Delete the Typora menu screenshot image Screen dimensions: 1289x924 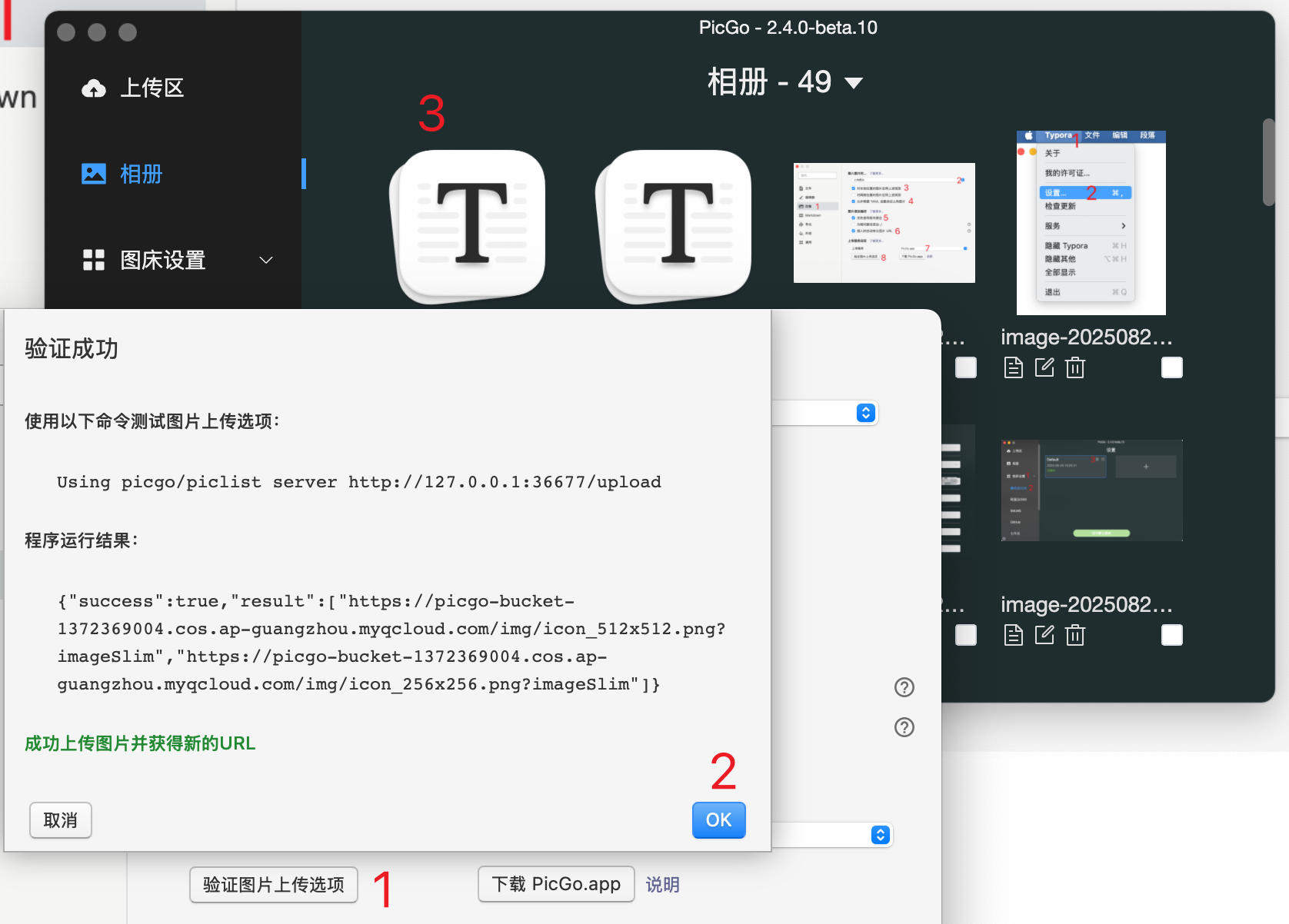(x=1075, y=368)
